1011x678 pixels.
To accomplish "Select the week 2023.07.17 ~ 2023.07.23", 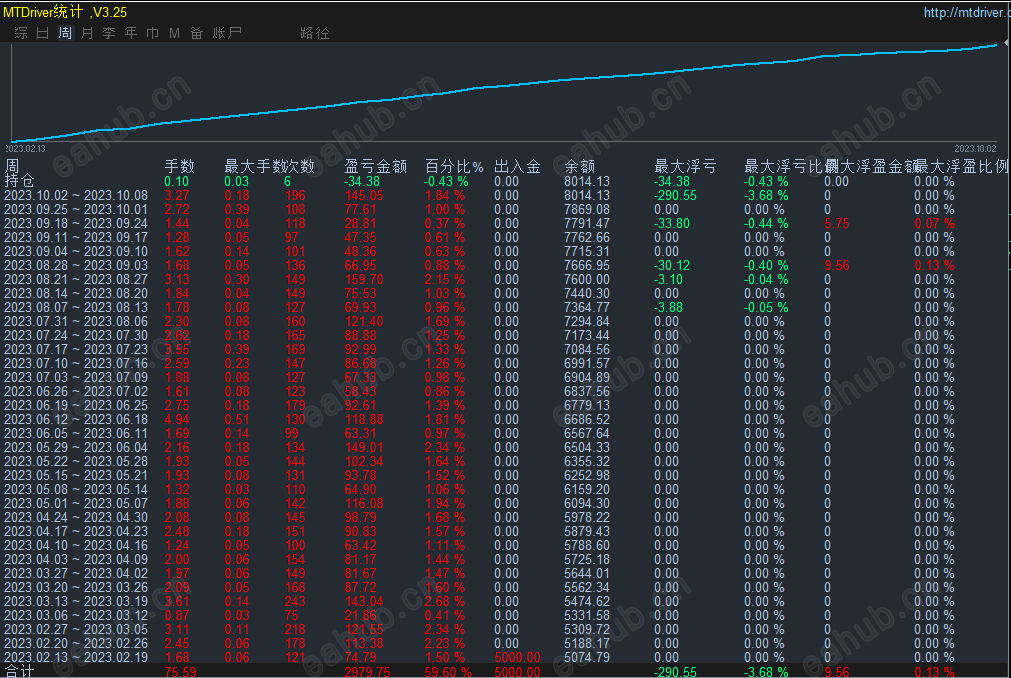I will (x=76, y=349).
